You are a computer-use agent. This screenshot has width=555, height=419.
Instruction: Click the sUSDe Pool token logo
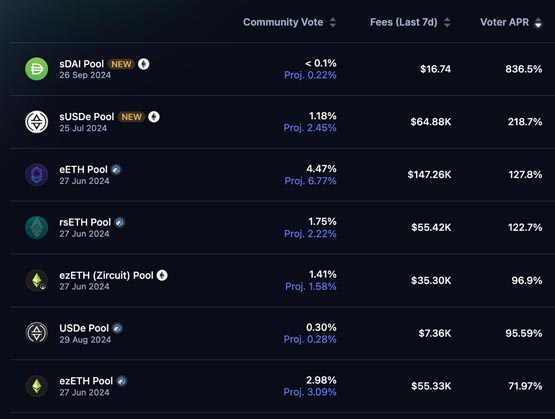point(36,122)
